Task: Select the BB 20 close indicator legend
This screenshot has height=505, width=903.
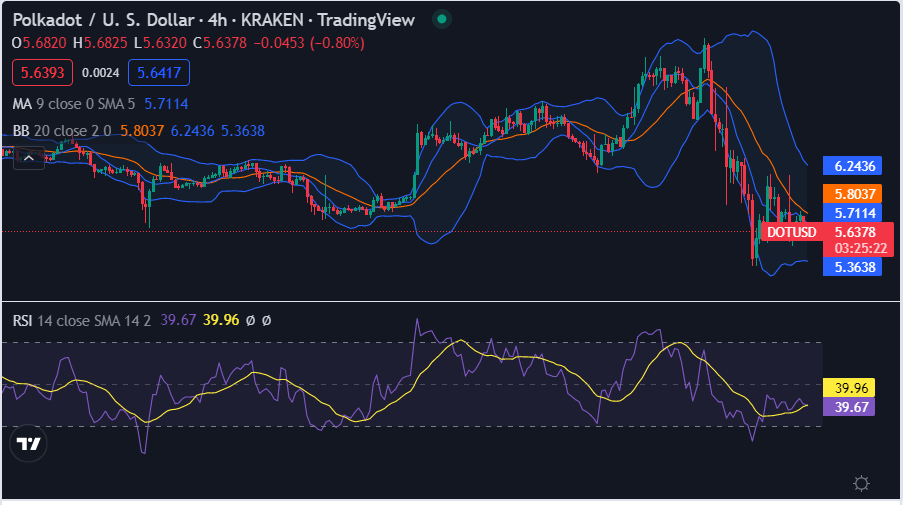Action: pos(62,131)
